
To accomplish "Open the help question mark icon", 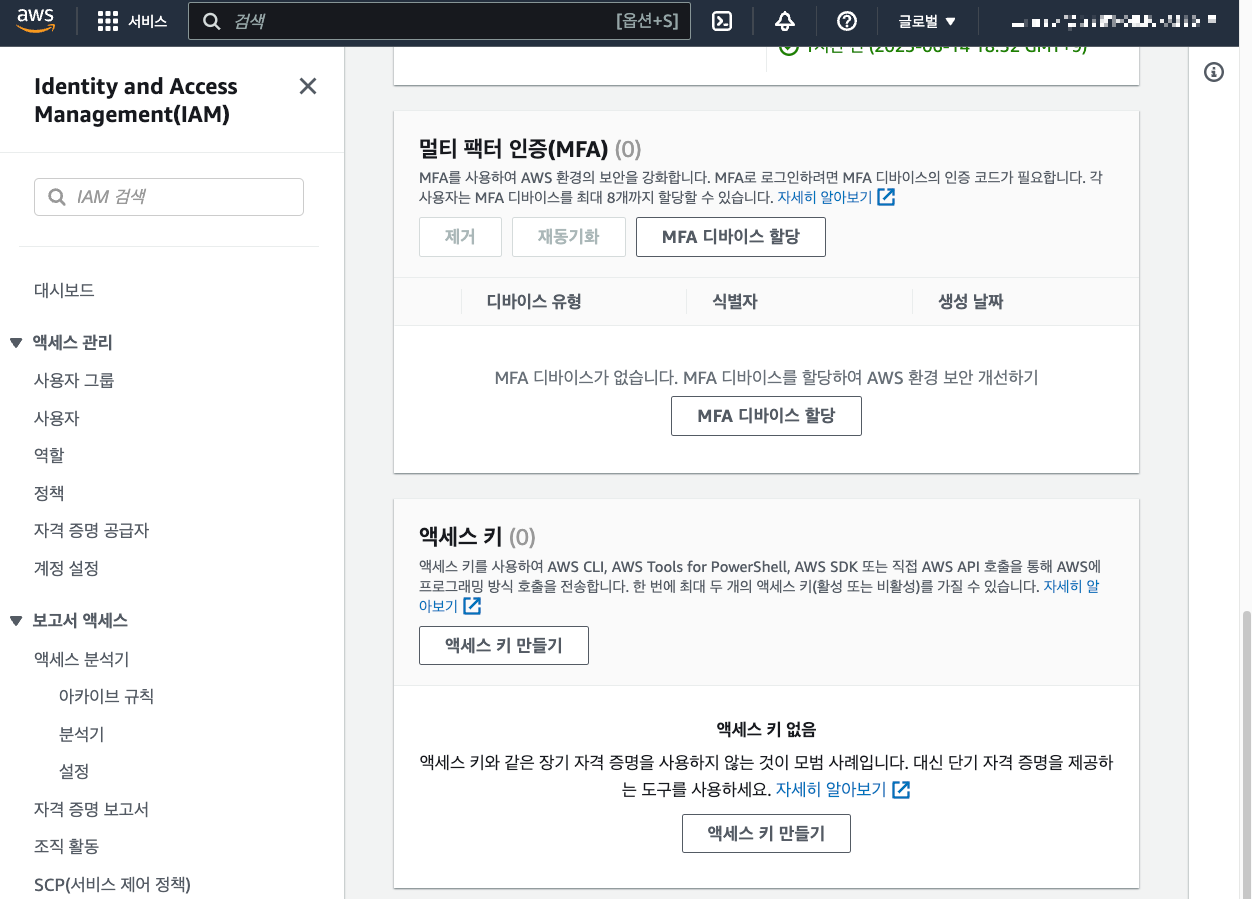I will [x=847, y=21].
